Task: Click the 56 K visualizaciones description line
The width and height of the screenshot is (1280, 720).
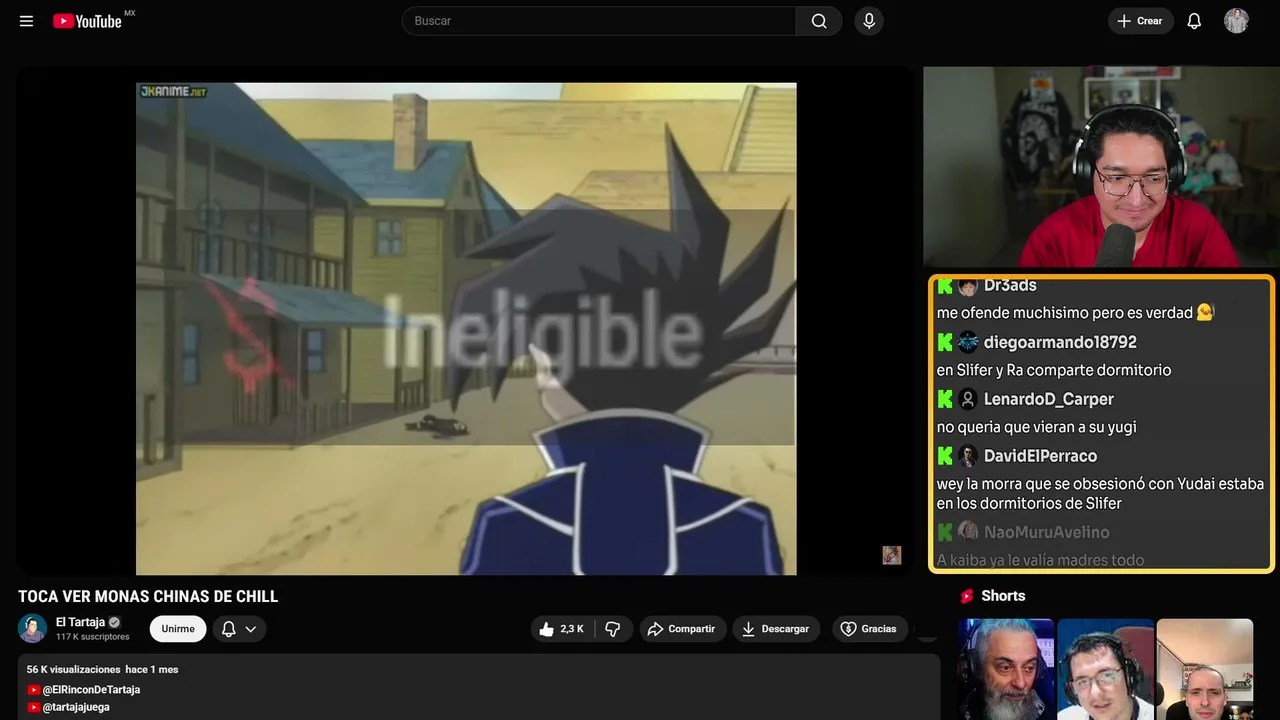Action: pyautogui.click(x=103, y=669)
